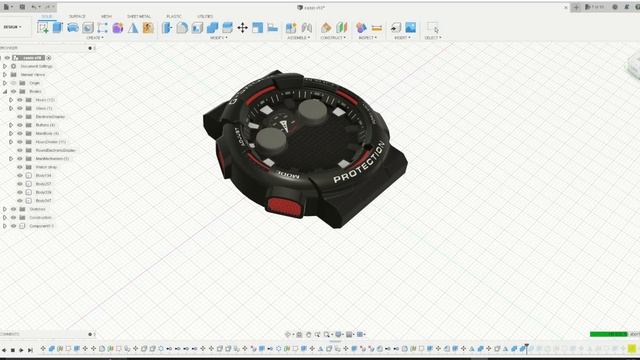Open Display Settings in navigation bar
640x360 pixels.
pyautogui.click(x=339, y=334)
